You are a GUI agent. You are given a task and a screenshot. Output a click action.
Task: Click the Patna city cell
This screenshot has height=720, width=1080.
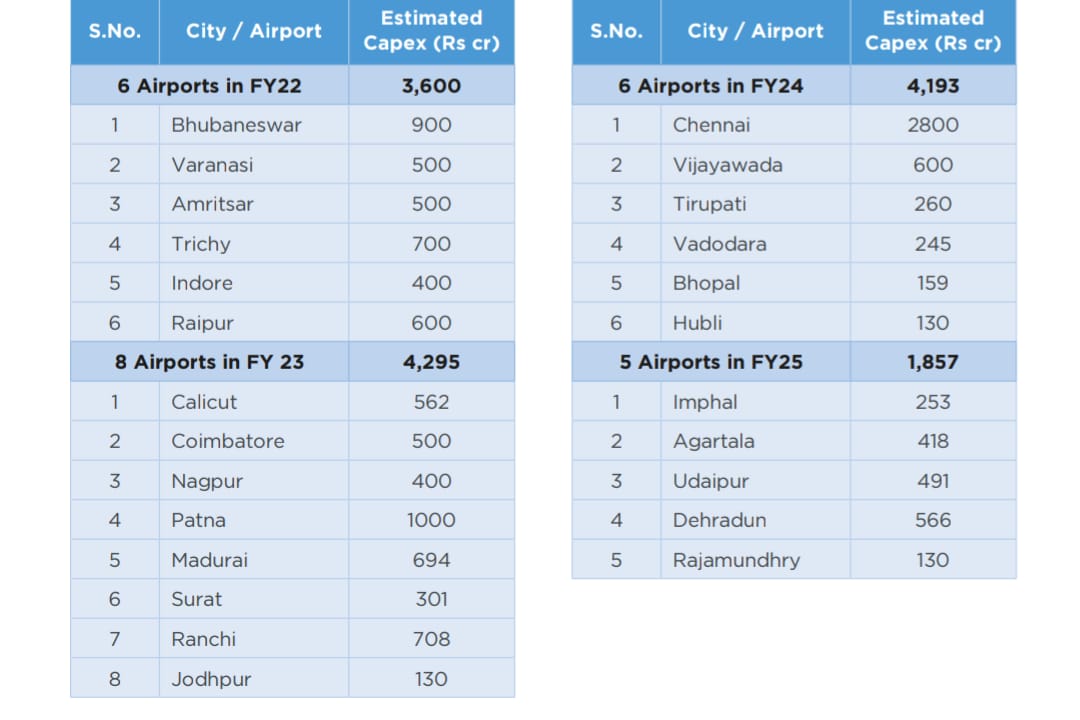tap(198, 520)
